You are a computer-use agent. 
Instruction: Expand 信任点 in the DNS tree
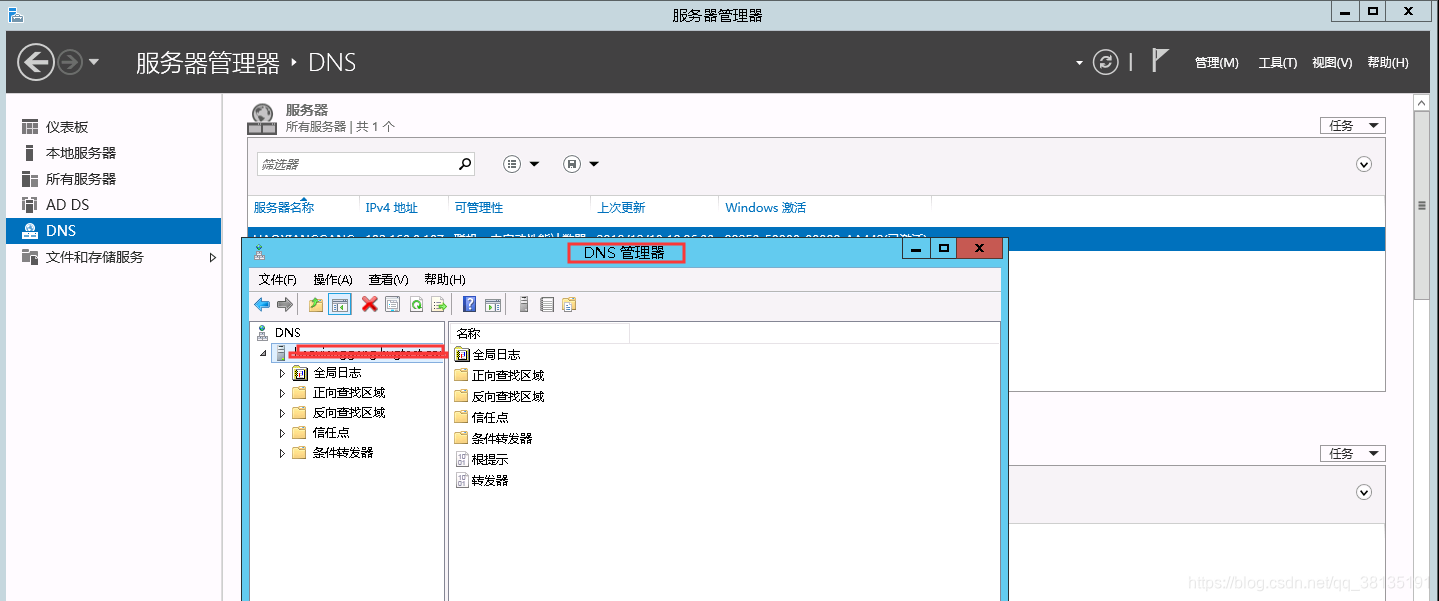pos(282,433)
